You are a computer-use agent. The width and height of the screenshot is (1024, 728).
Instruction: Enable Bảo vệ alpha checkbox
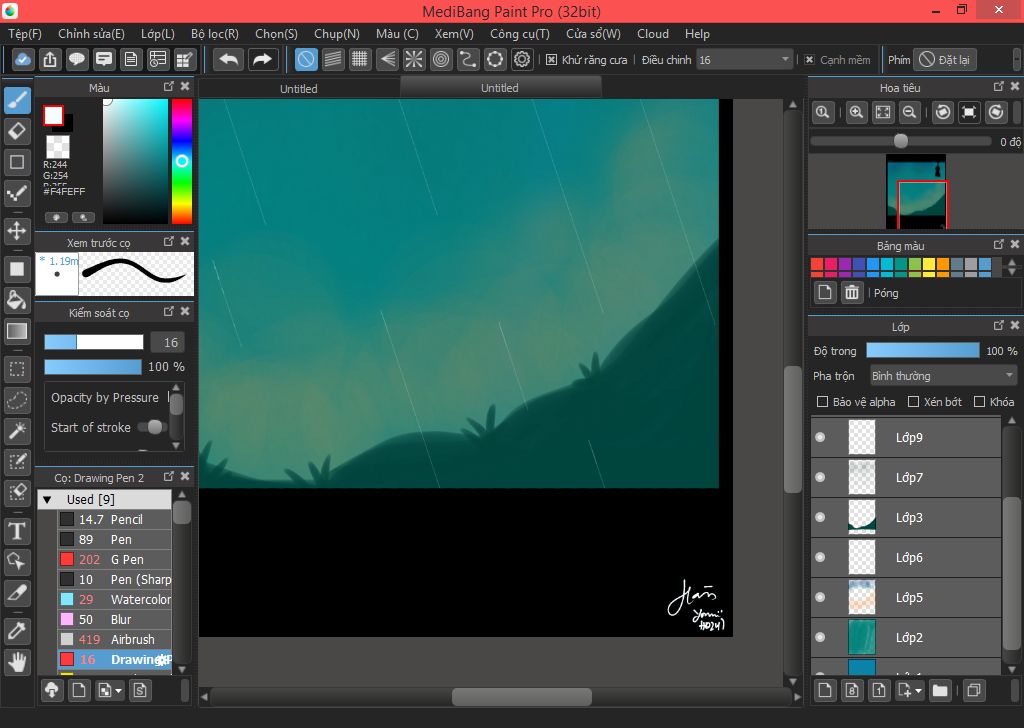[x=823, y=402]
